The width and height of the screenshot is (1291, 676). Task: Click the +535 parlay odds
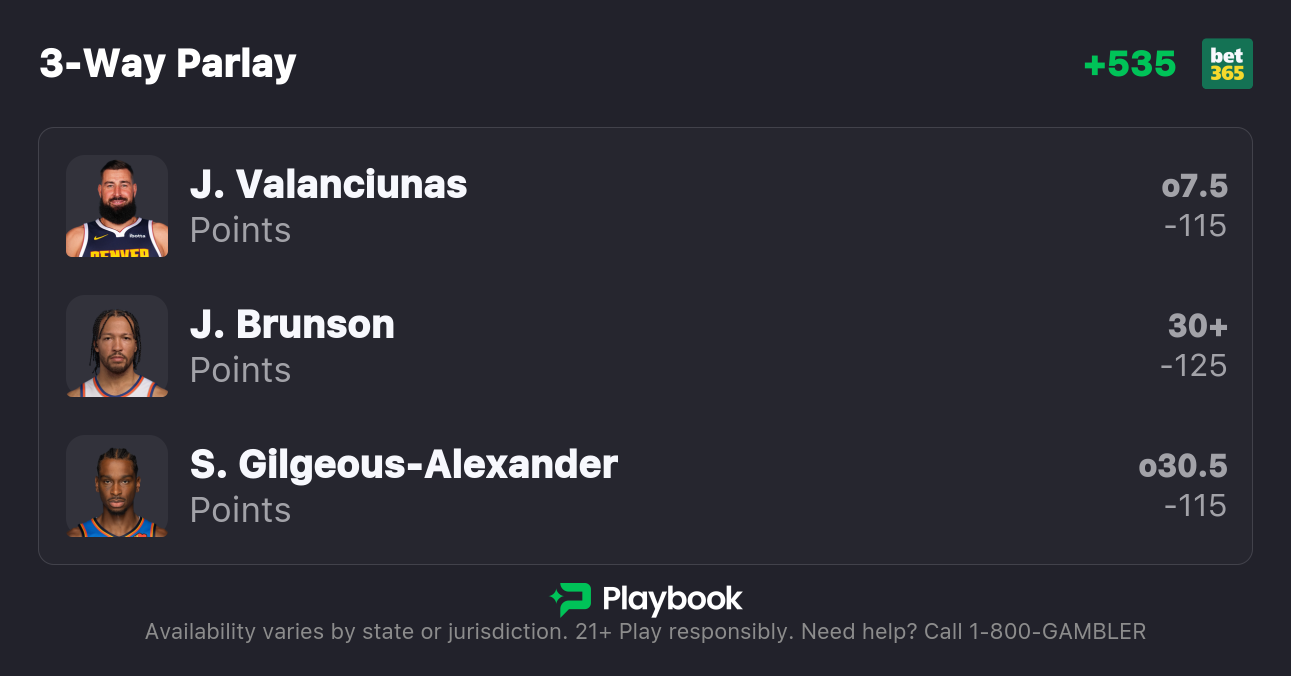(1130, 64)
